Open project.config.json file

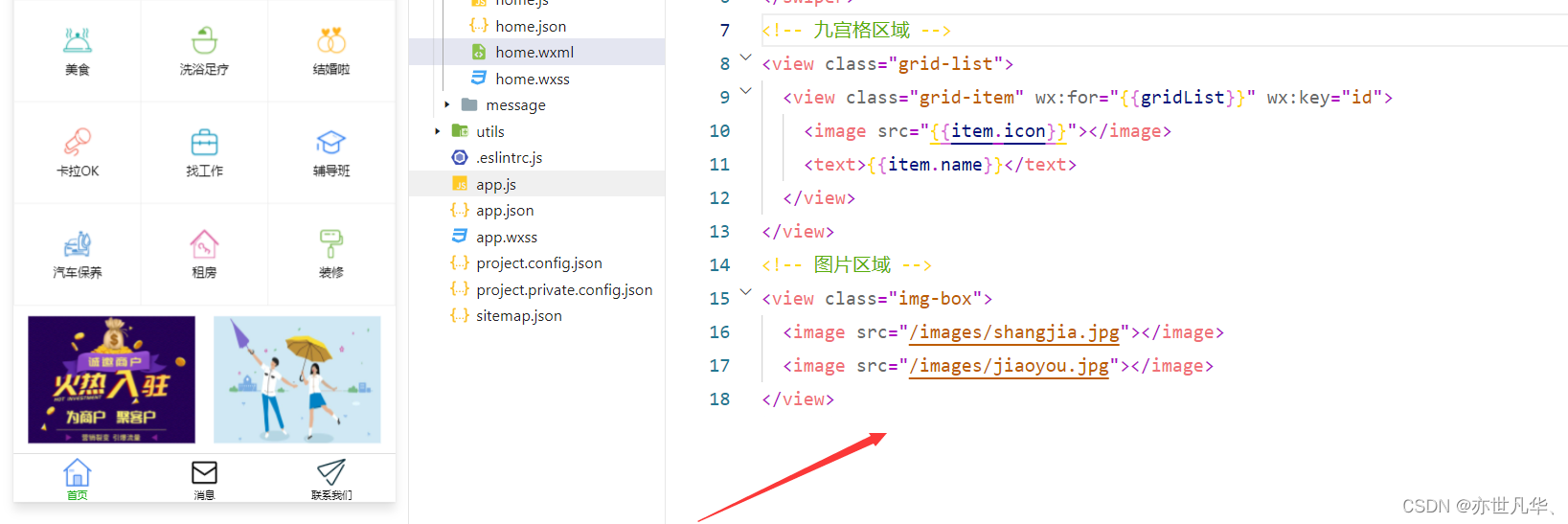[x=539, y=262]
